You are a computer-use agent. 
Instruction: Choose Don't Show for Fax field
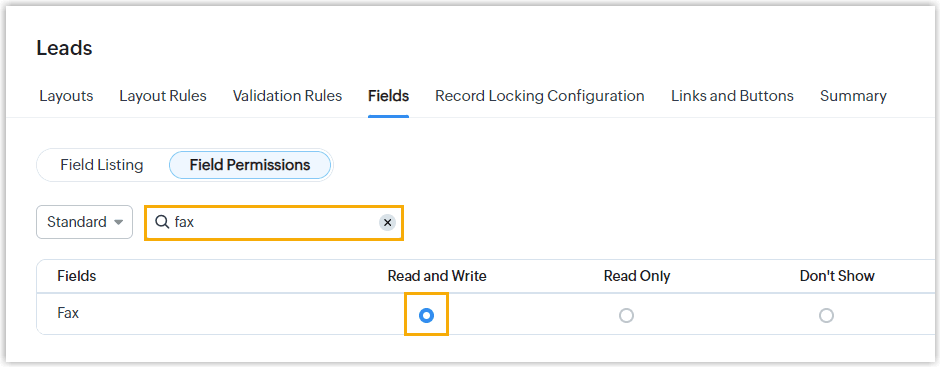click(x=826, y=315)
